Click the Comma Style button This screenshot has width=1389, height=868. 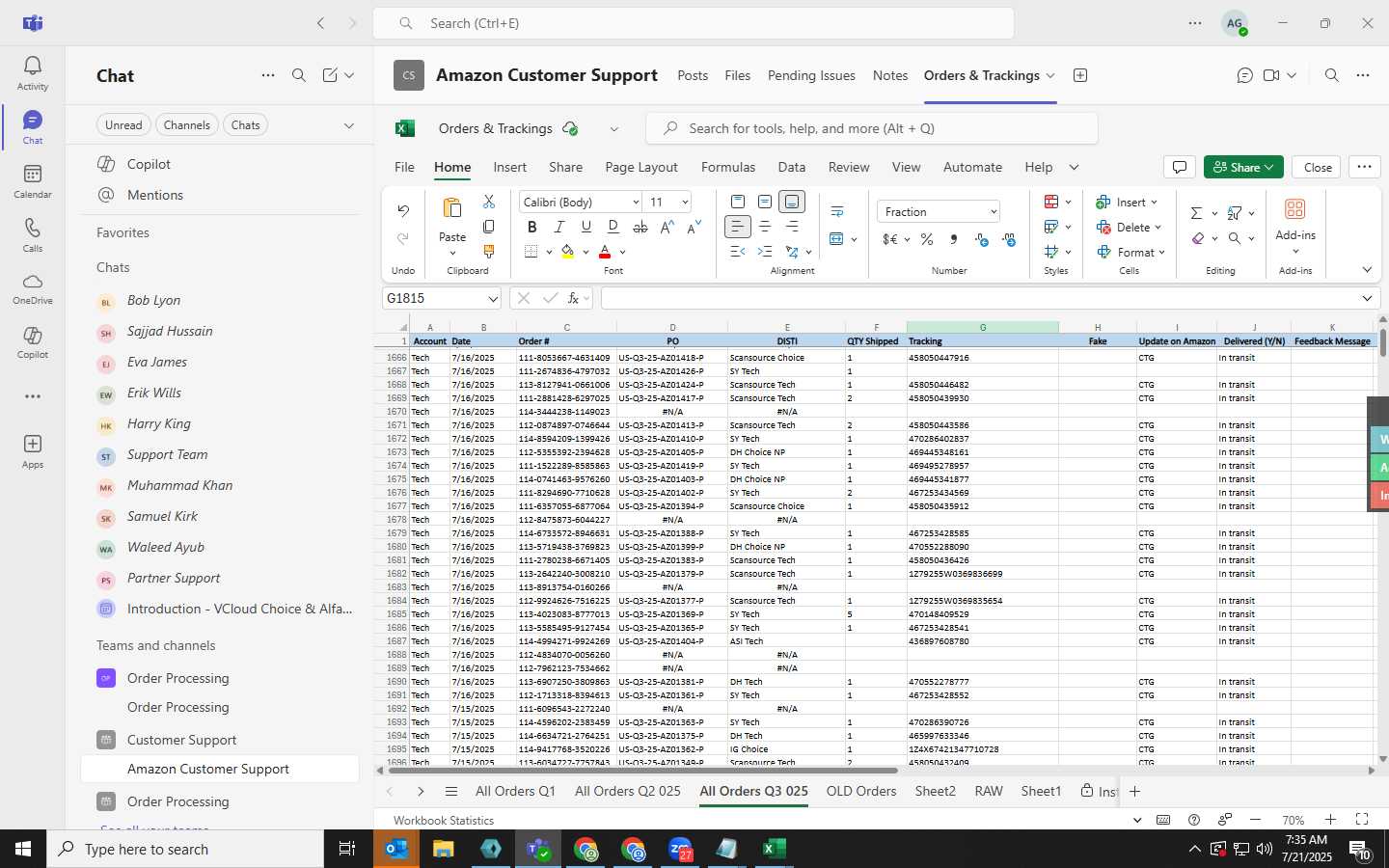pos(954,239)
